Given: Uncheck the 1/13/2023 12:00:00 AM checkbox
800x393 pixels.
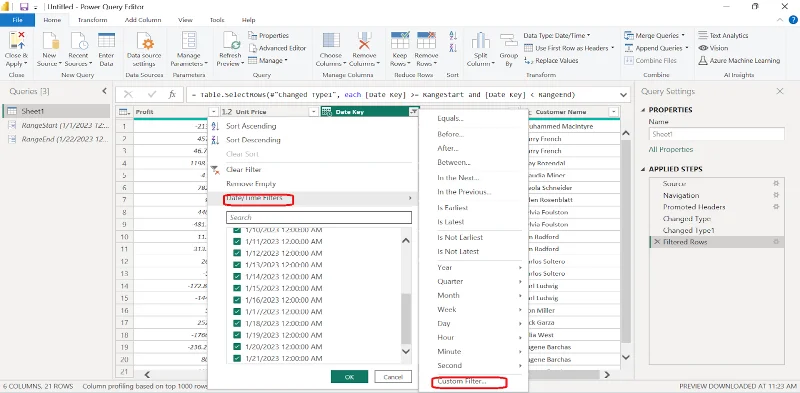Looking at the screenshot, I should pyautogui.click(x=237, y=265).
